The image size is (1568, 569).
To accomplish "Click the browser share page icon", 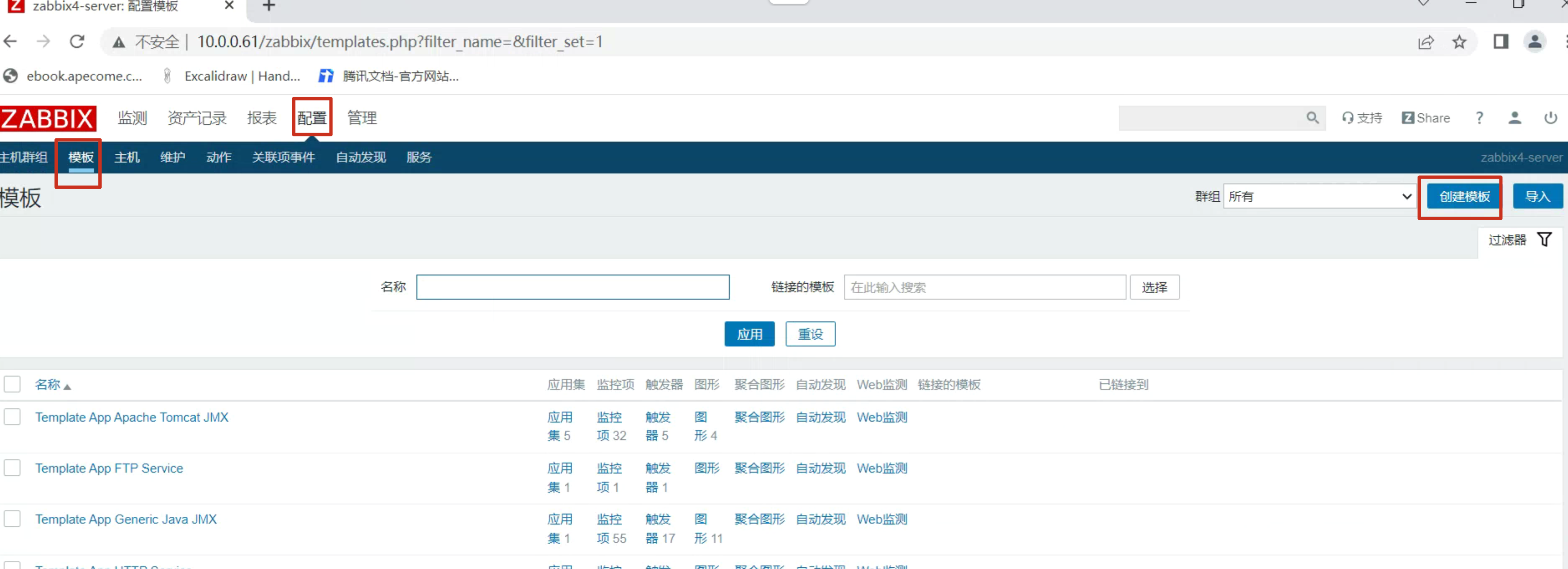I will coord(1425,42).
